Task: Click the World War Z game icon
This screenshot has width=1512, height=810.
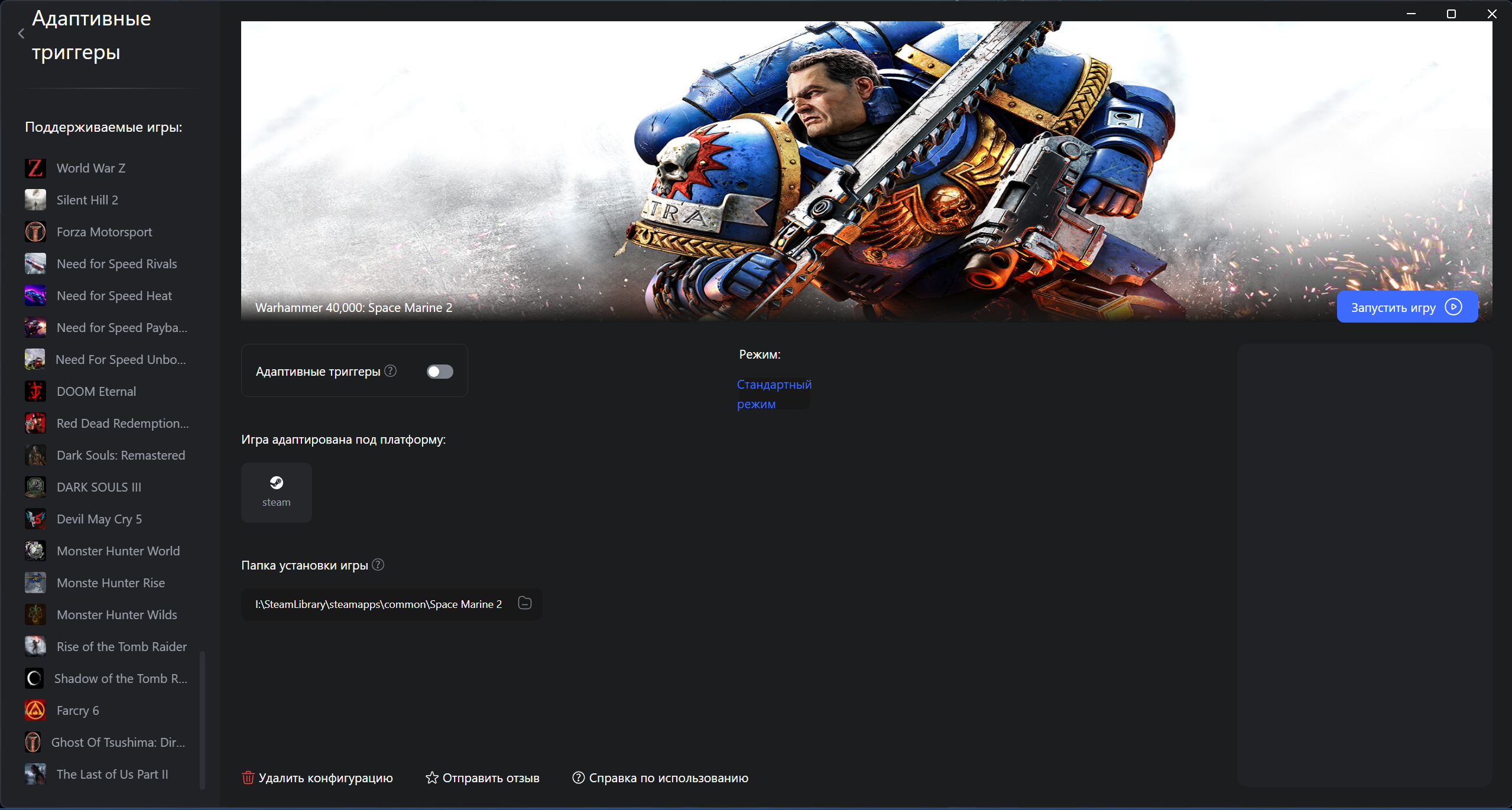Action: click(x=35, y=168)
